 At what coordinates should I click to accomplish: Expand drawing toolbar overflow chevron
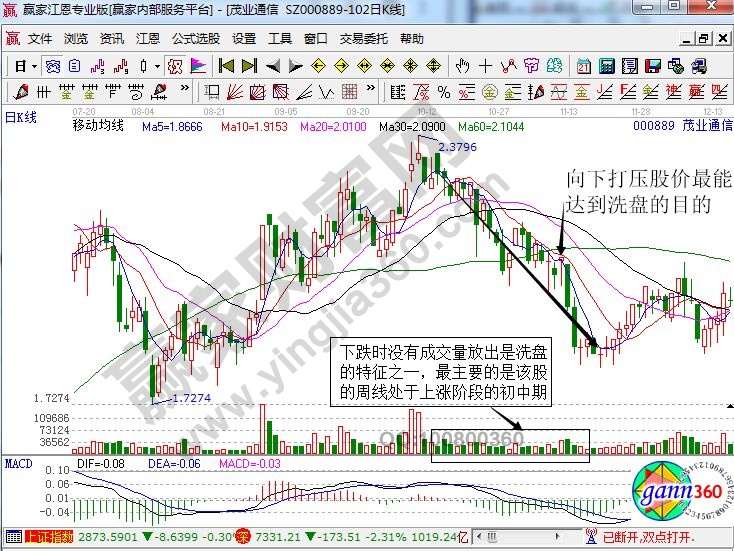[x=185, y=88]
